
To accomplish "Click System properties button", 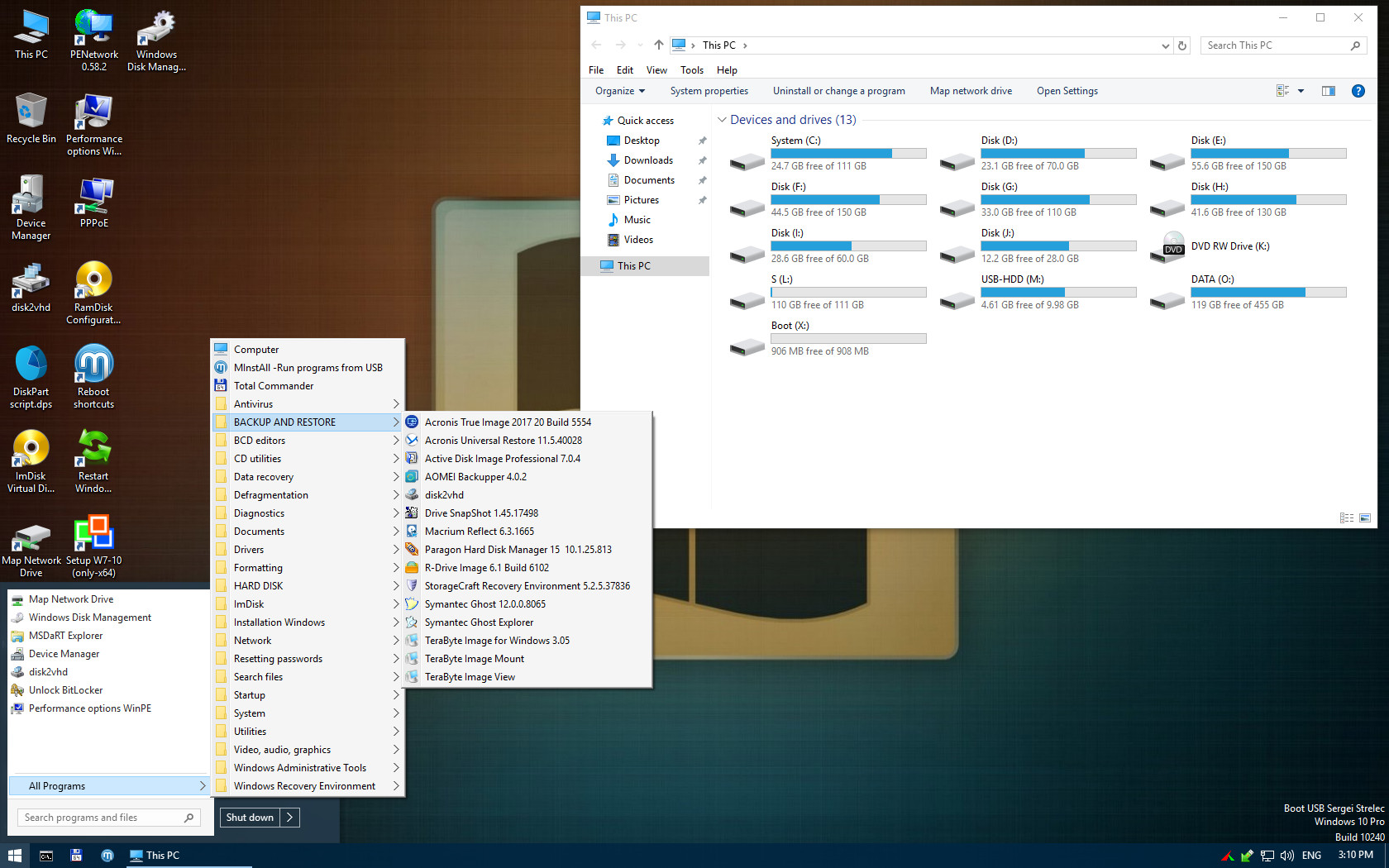I will pyautogui.click(x=709, y=91).
